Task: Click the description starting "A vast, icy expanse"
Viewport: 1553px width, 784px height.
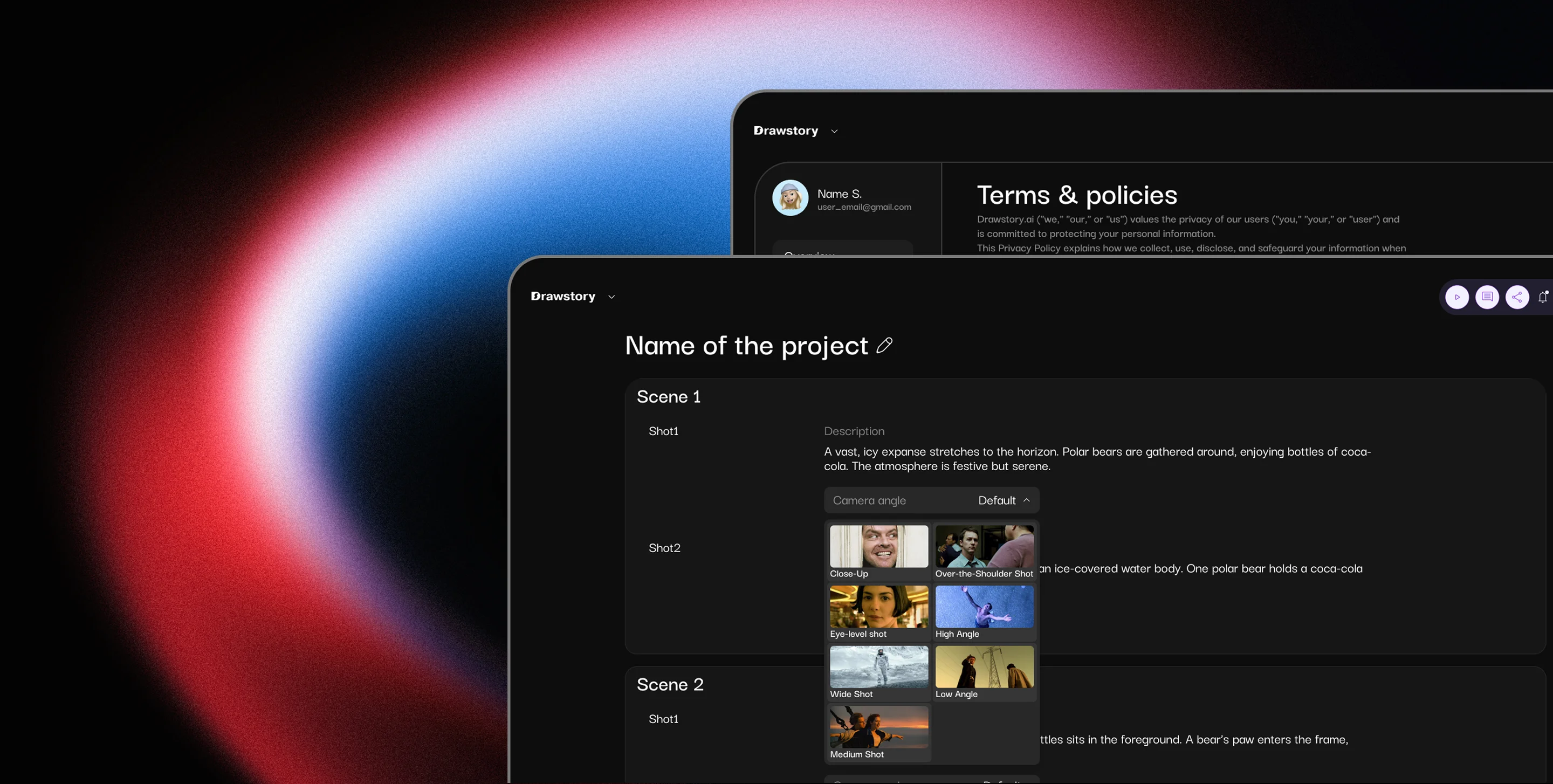Action: (1098, 458)
